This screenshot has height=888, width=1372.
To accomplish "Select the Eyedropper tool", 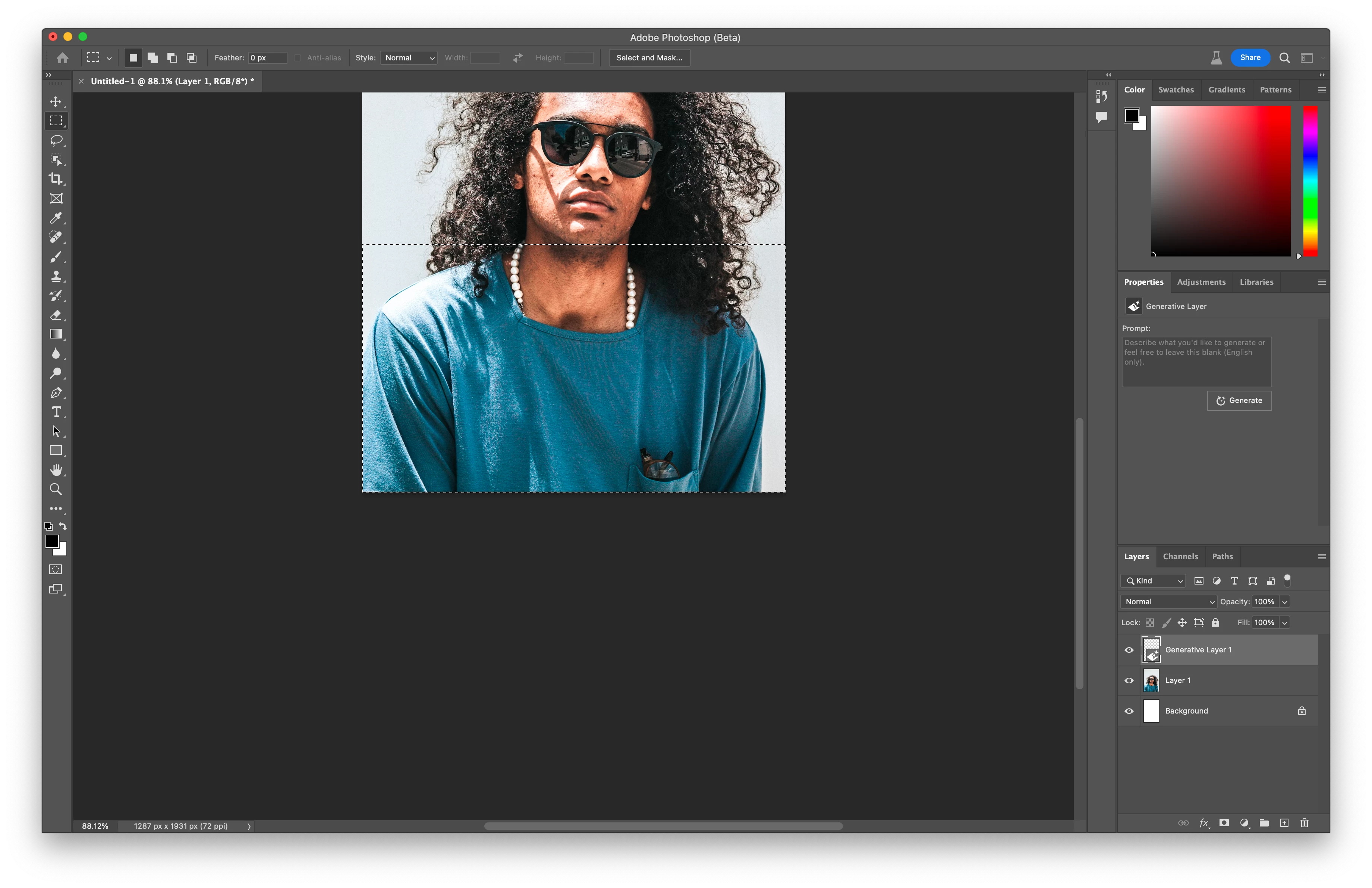I will tap(56, 218).
